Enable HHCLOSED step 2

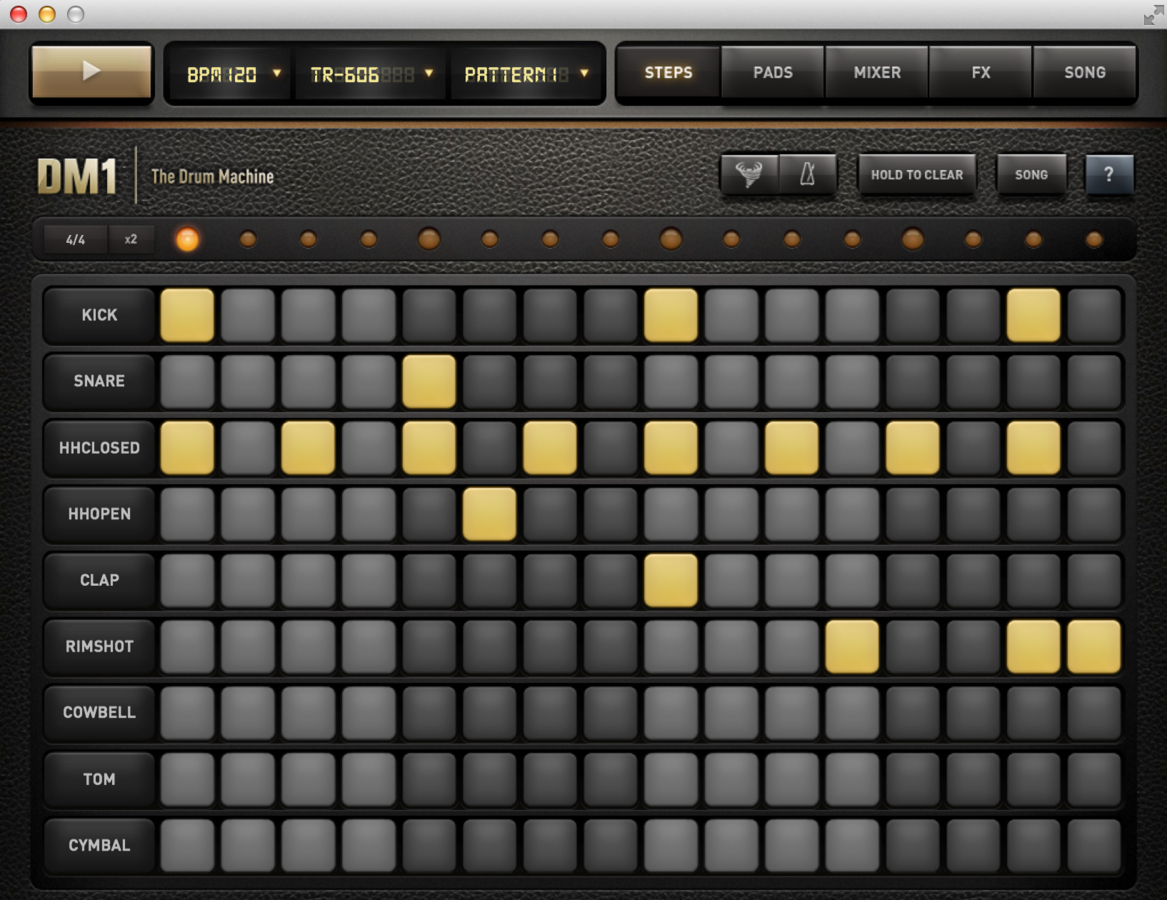[248, 447]
